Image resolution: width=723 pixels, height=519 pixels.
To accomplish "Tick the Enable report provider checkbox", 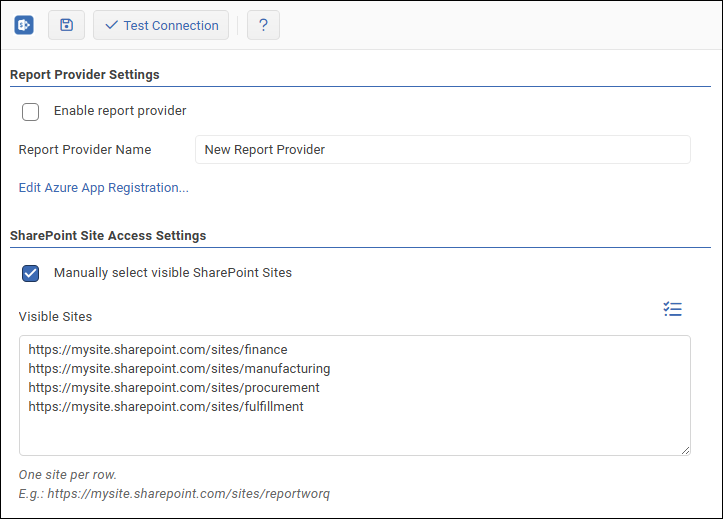I will coord(31,111).
